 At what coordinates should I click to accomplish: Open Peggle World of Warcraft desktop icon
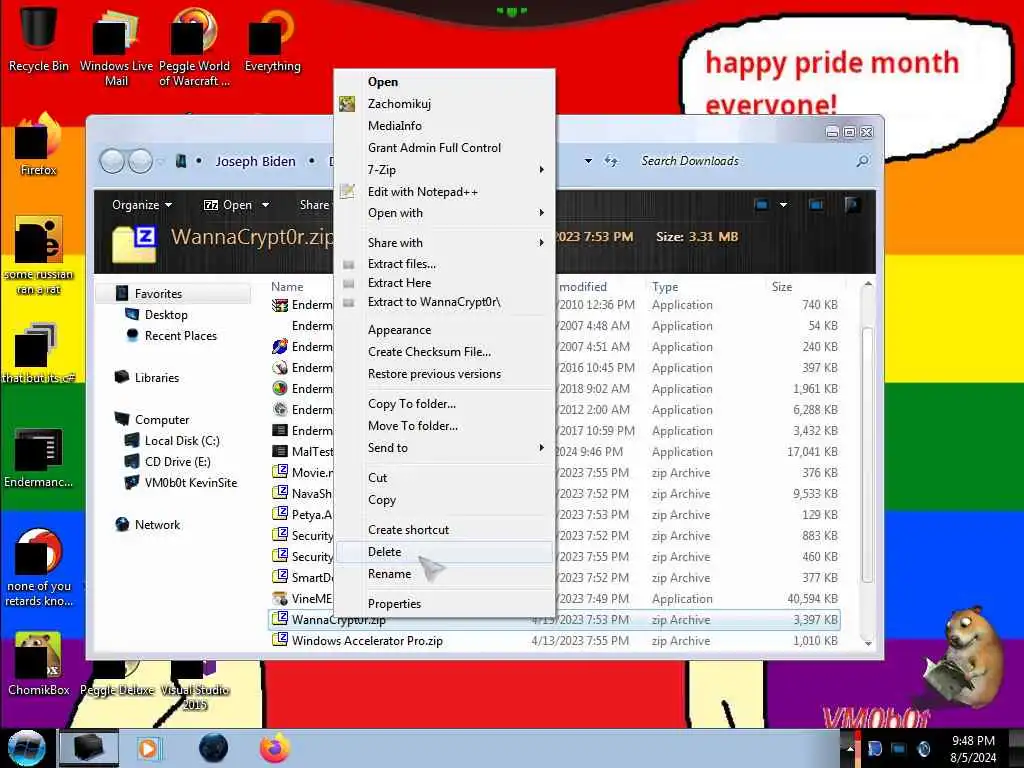194,46
